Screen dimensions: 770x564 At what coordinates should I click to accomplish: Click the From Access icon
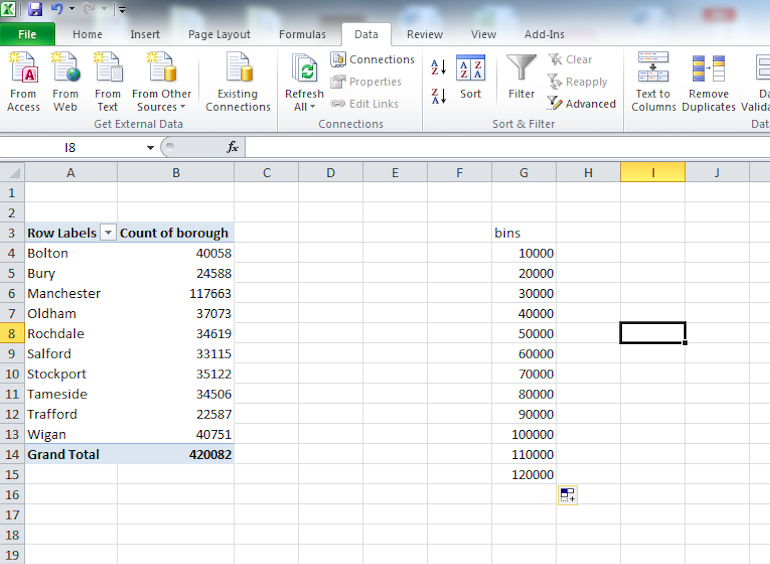(x=23, y=71)
